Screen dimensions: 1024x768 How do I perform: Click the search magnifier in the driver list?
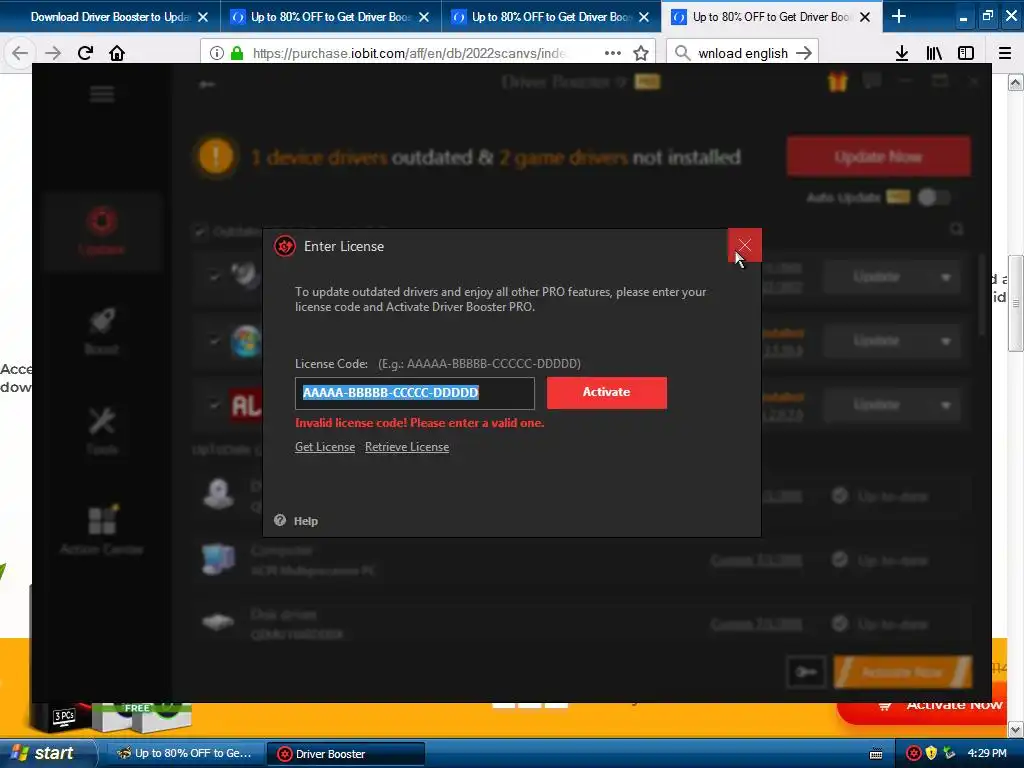tap(956, 229)
